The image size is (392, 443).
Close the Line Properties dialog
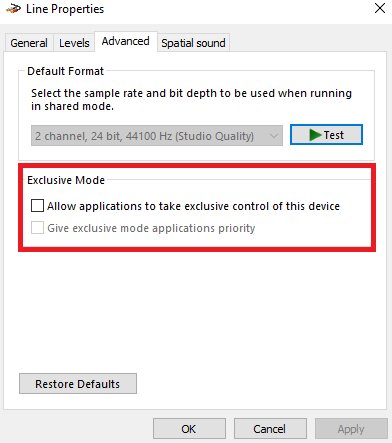pyautogui.click(x=380, y=8)
